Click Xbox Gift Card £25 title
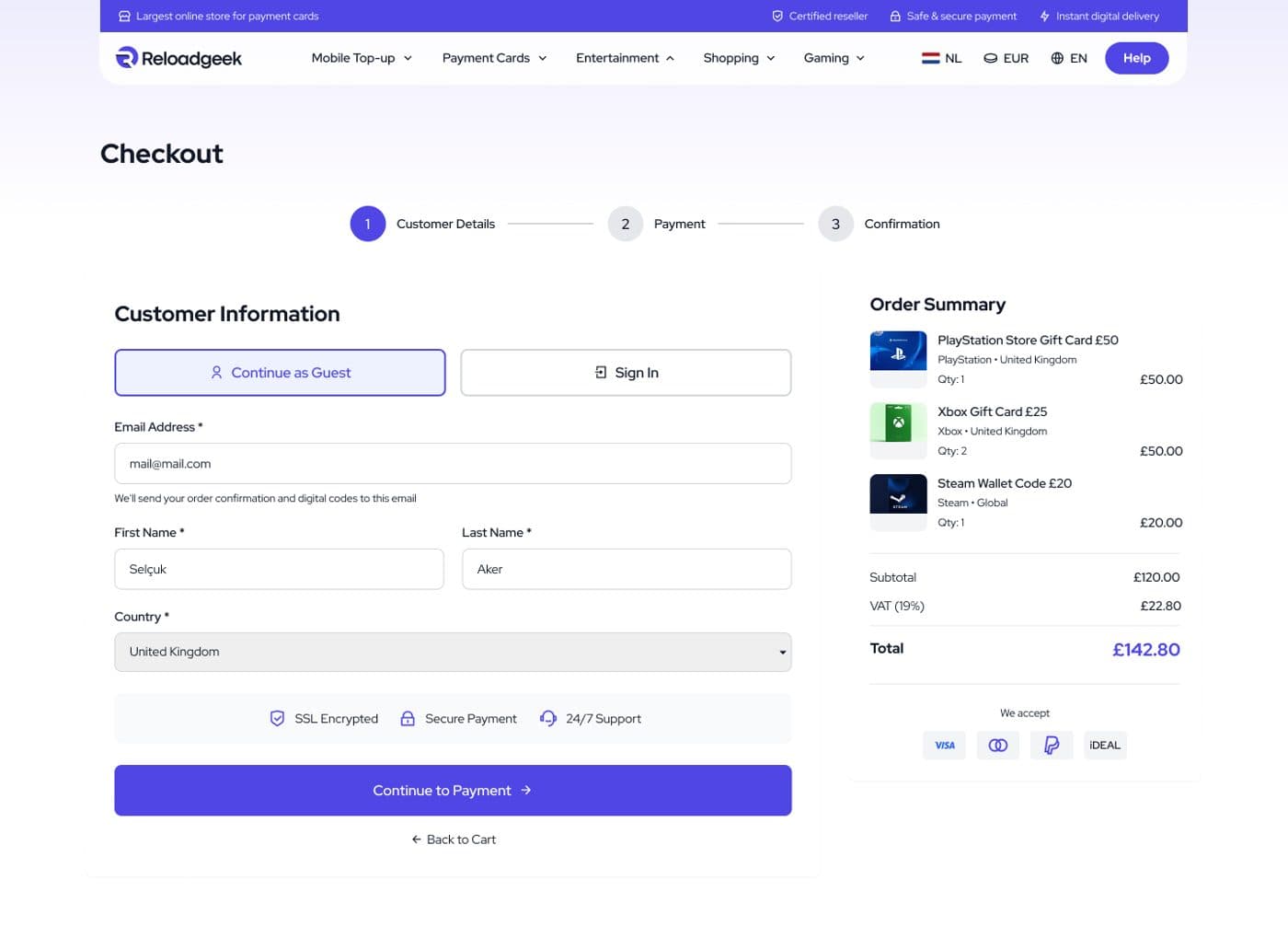The height and width of the screenshot is (926, 1288). pyautogui.click(x=992, y=411)
